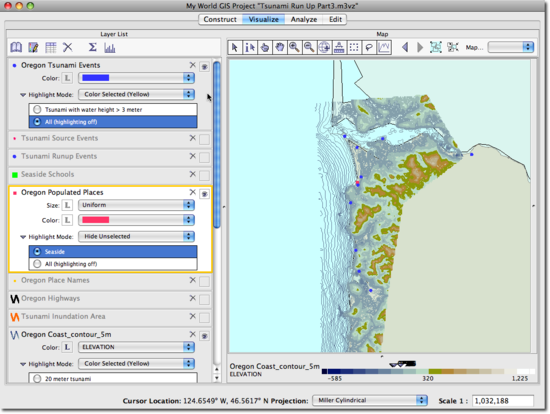Click the globe recenter tool
Viewport: 550px width, 414px height.
click(x=324, y=47)
